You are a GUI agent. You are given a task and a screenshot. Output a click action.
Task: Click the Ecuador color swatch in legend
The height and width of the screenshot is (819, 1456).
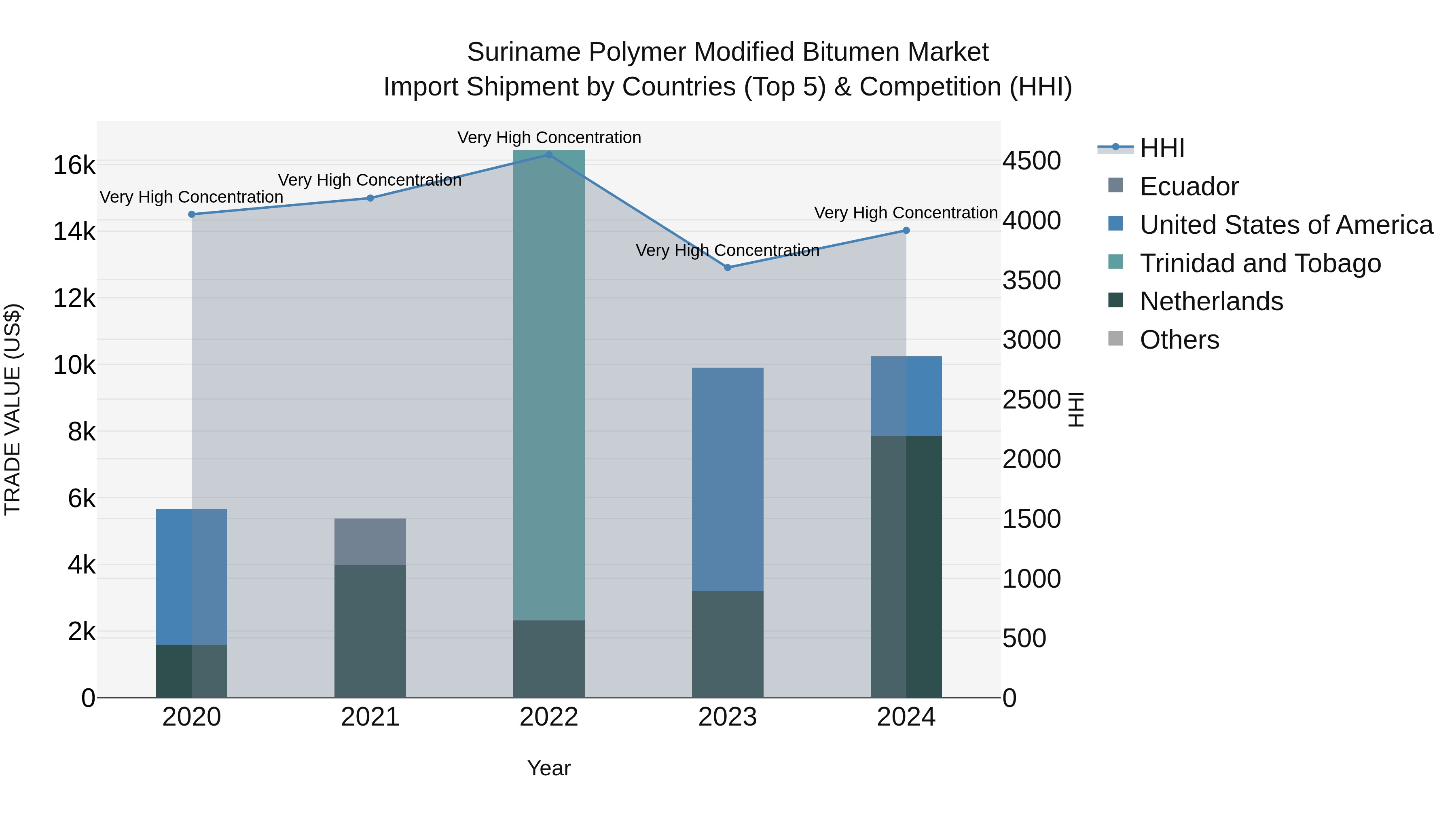pos(1116,185)
